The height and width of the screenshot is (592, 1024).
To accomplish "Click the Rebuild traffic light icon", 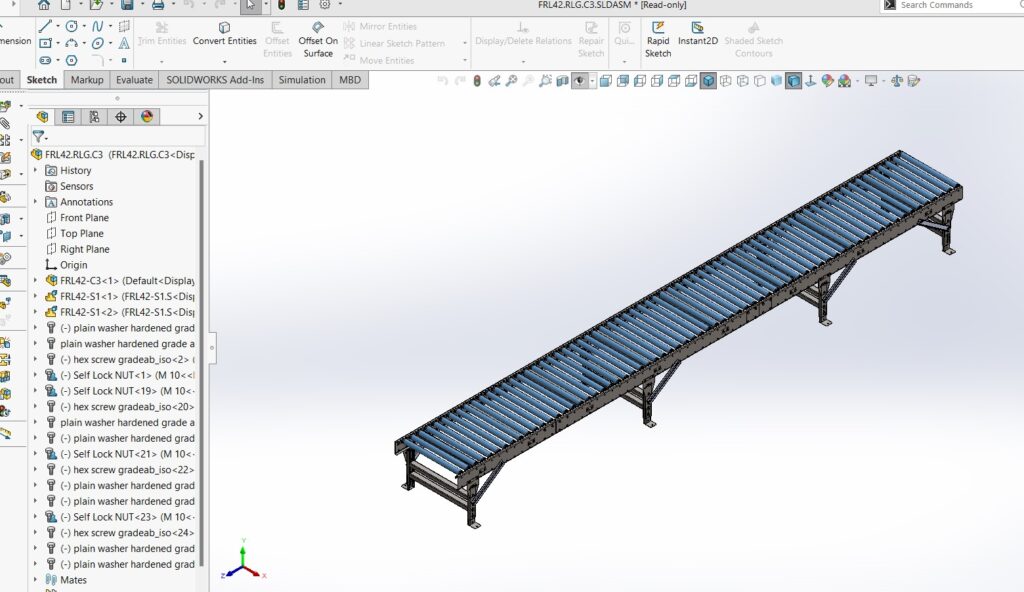I will pyautogui.click(x=280, y=5).
